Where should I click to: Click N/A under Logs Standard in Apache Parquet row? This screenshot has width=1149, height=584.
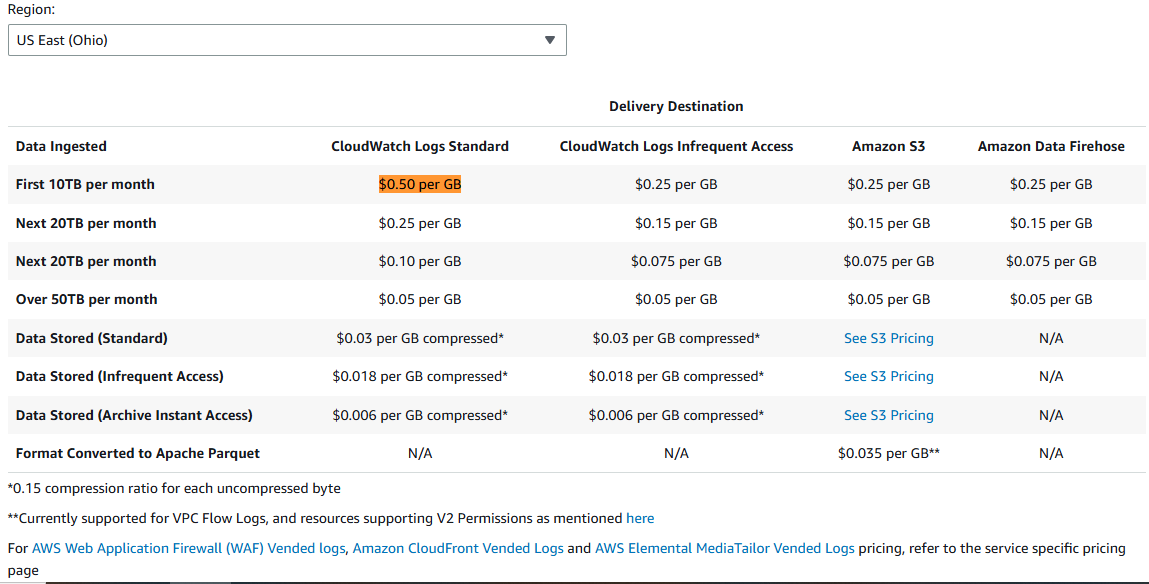point(420,453)
